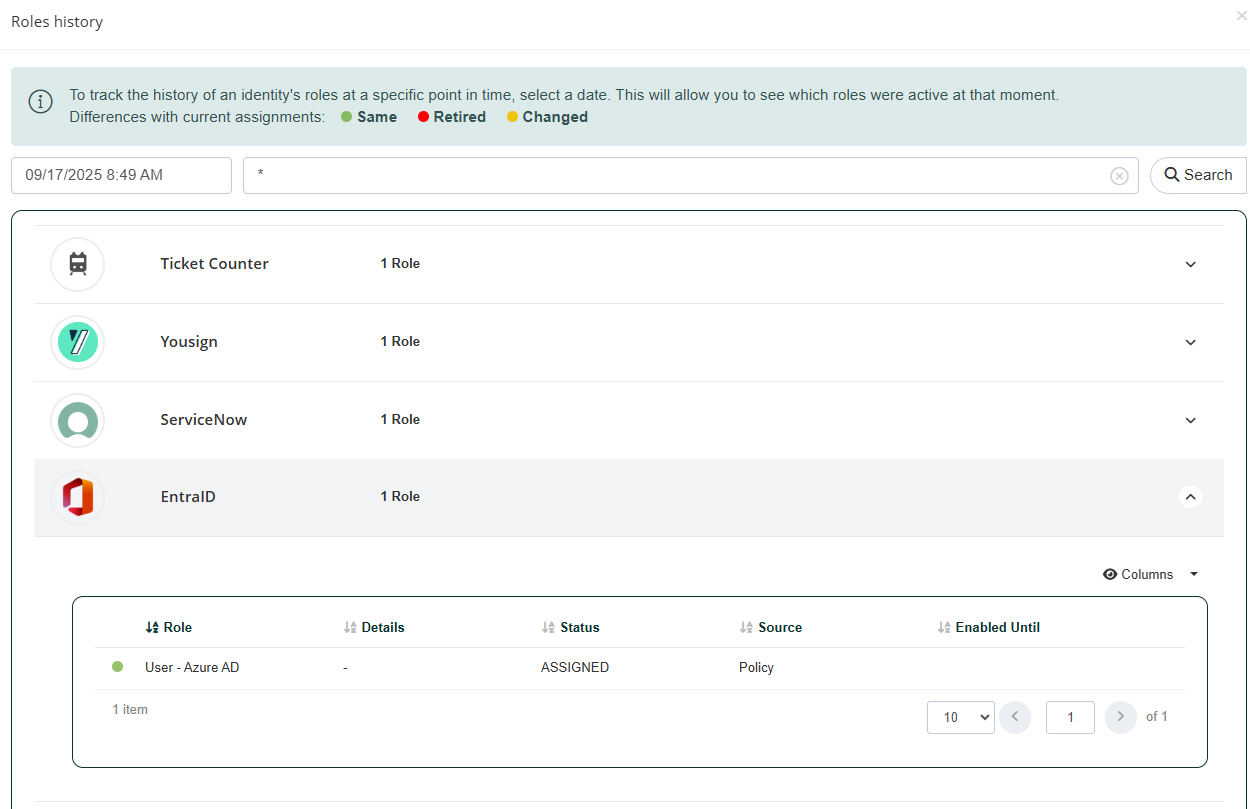Expand the Ticket Counter row chevron
Screen dimensions: 1250x809
1190,265
